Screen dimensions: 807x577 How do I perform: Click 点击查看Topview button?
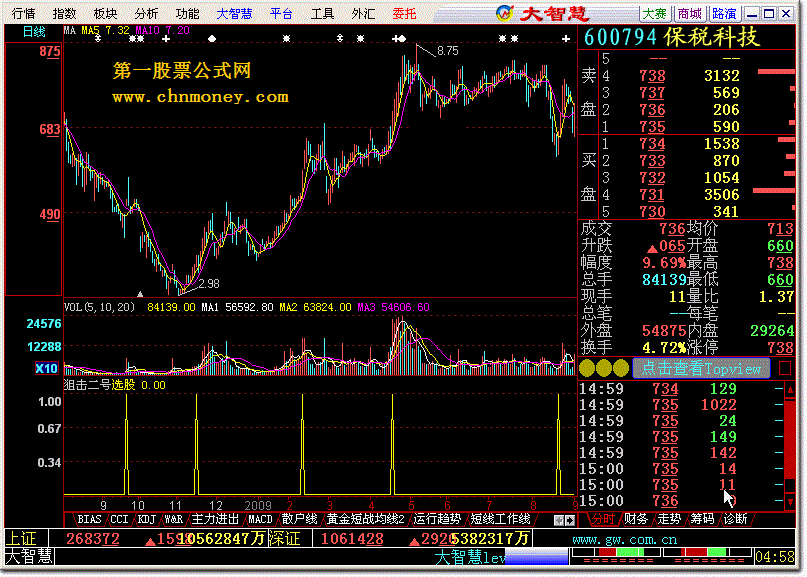(701, 368)
